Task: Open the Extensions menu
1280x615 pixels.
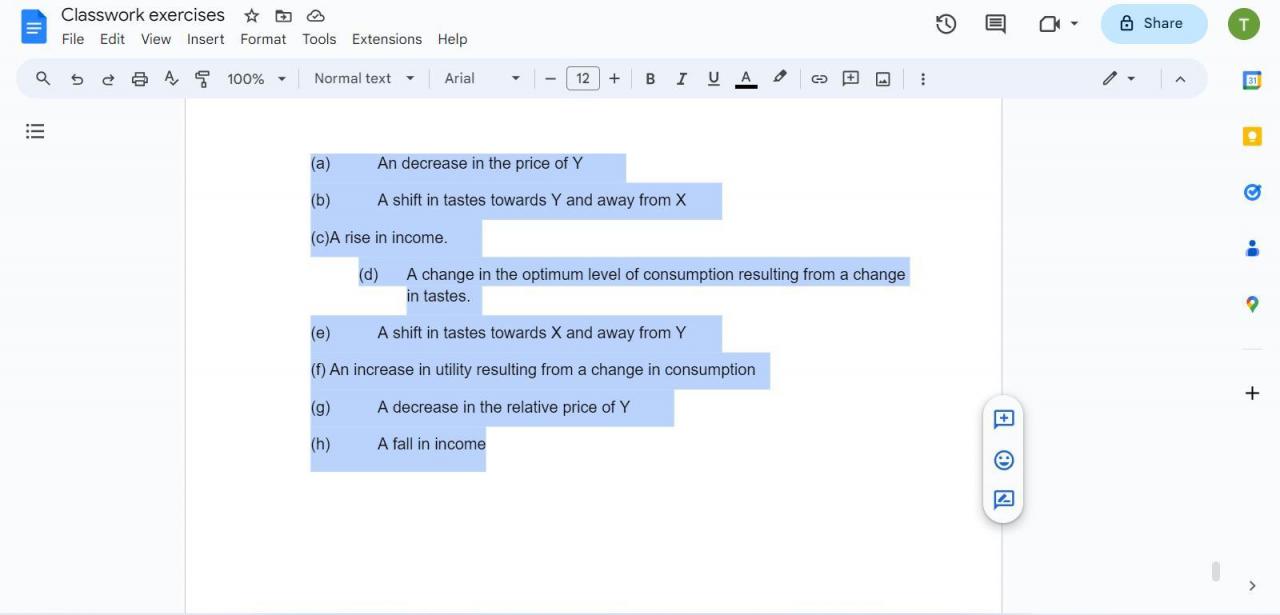Action: [x=386, y=39]
